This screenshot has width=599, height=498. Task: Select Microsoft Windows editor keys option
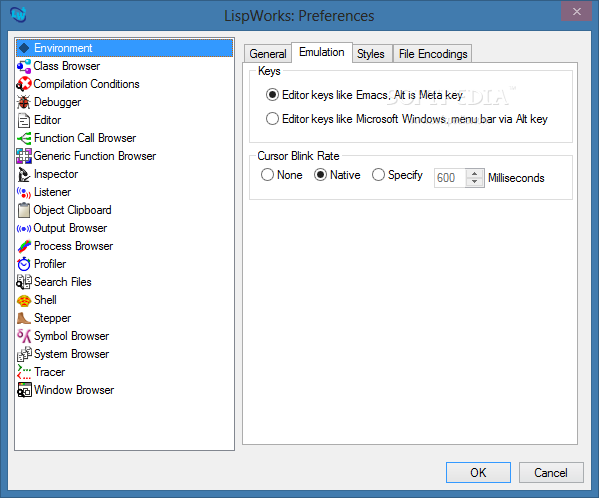tap(407, 119)
